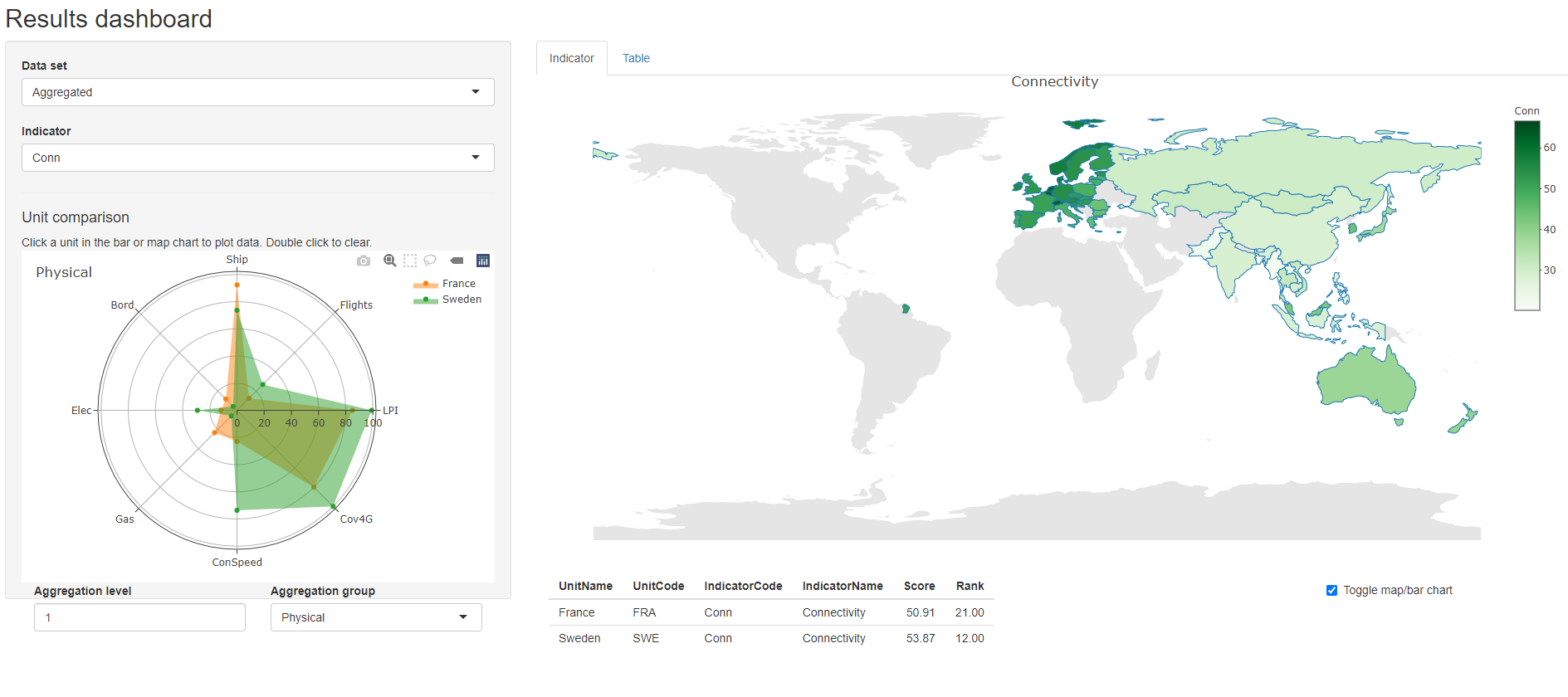
Task: Click Australia on the Connectivity map
Action: 1365,382
